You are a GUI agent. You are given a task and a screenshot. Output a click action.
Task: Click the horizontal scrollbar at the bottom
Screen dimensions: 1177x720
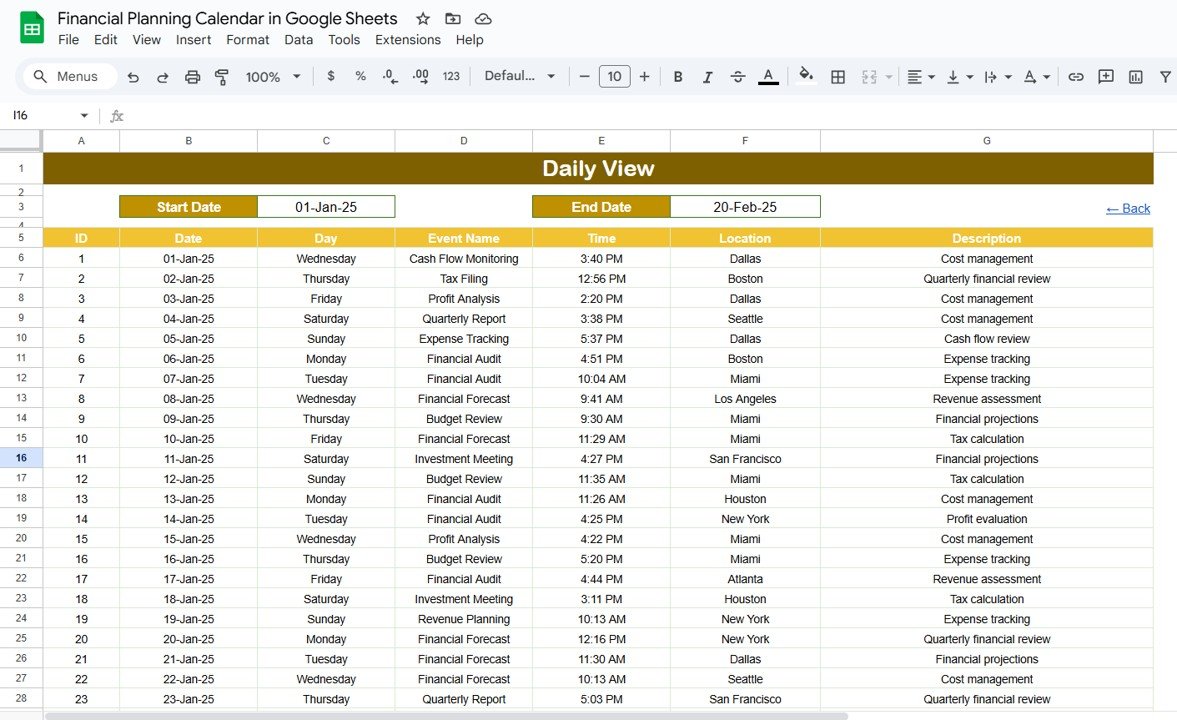pos(446,715)
